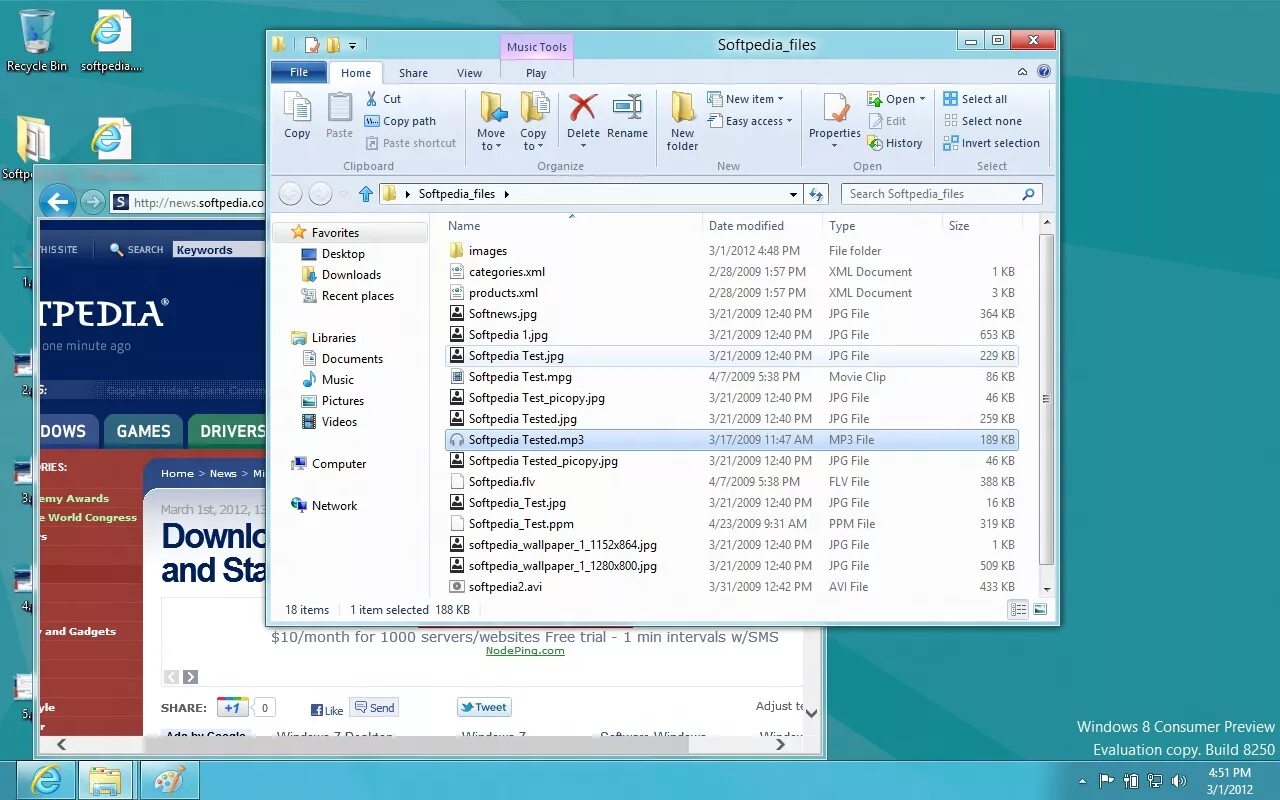Click the NodePing.com link on the webpage

(x=527, y=649)
